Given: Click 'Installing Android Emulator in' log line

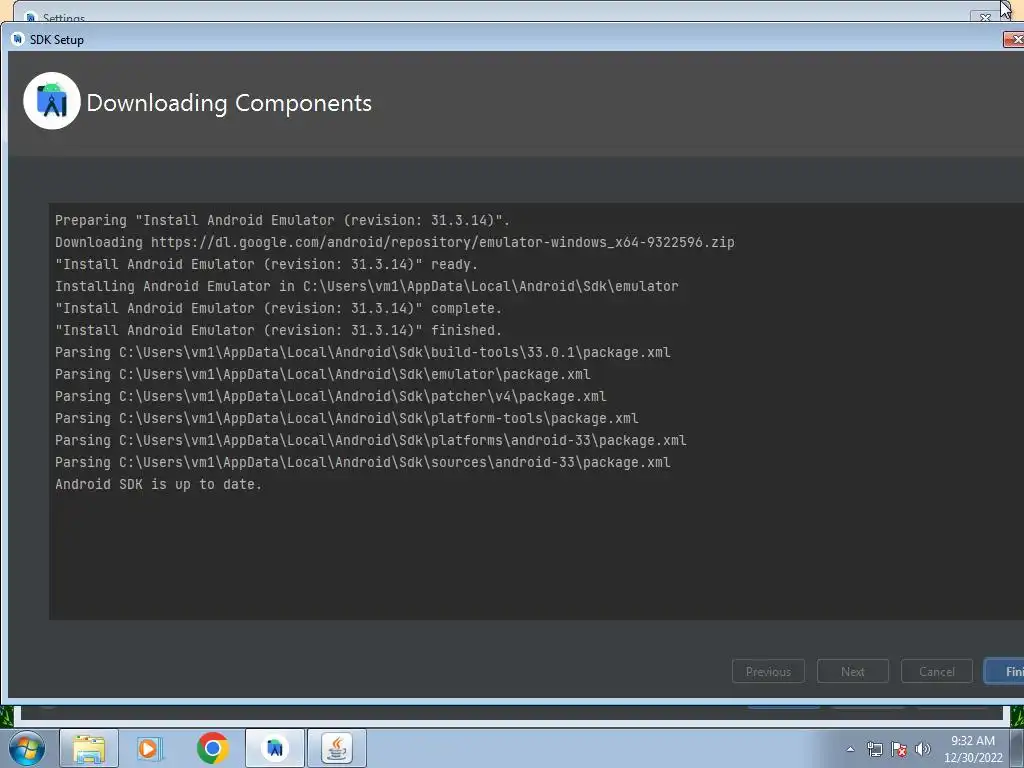Looking at the screenshot, I should [x=366, y=286].
